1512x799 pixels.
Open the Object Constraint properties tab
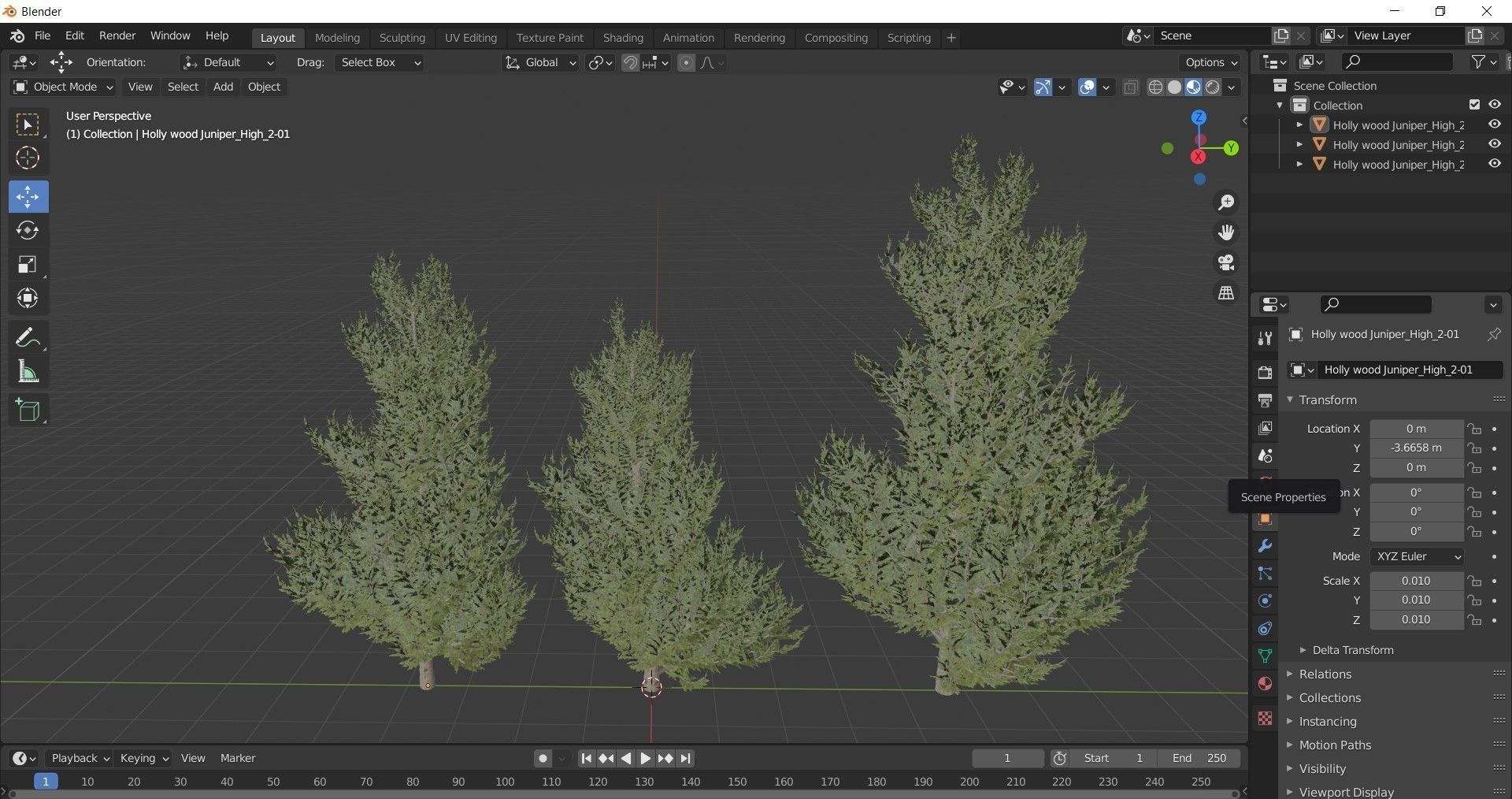[1265, 629]
